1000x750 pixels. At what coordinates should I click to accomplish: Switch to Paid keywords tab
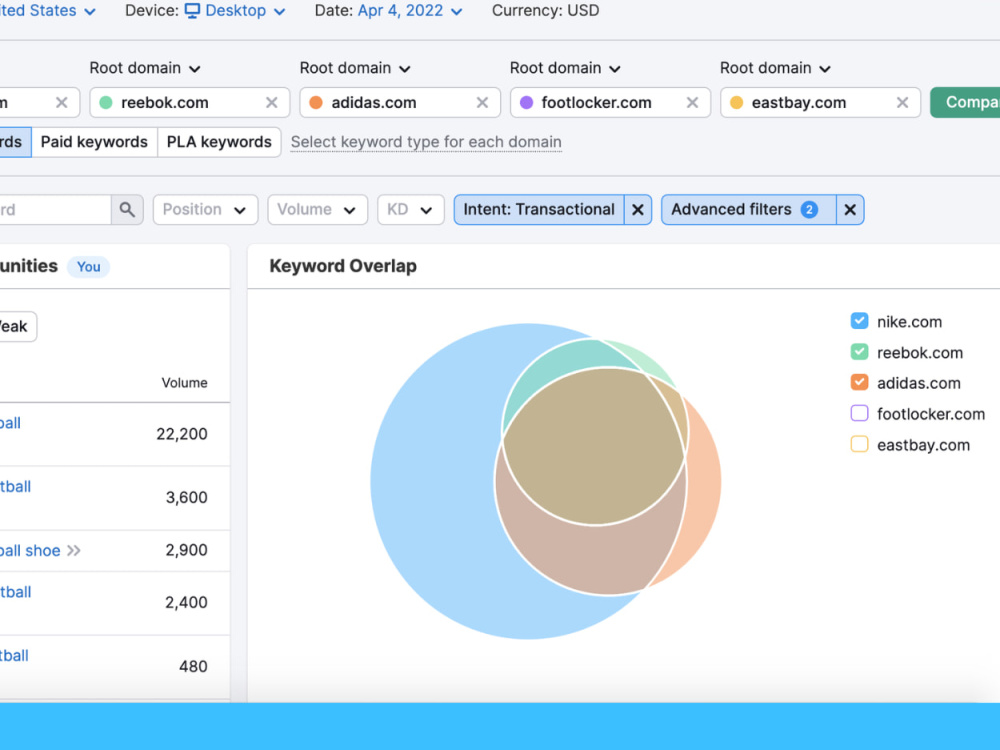pos(94,142)
